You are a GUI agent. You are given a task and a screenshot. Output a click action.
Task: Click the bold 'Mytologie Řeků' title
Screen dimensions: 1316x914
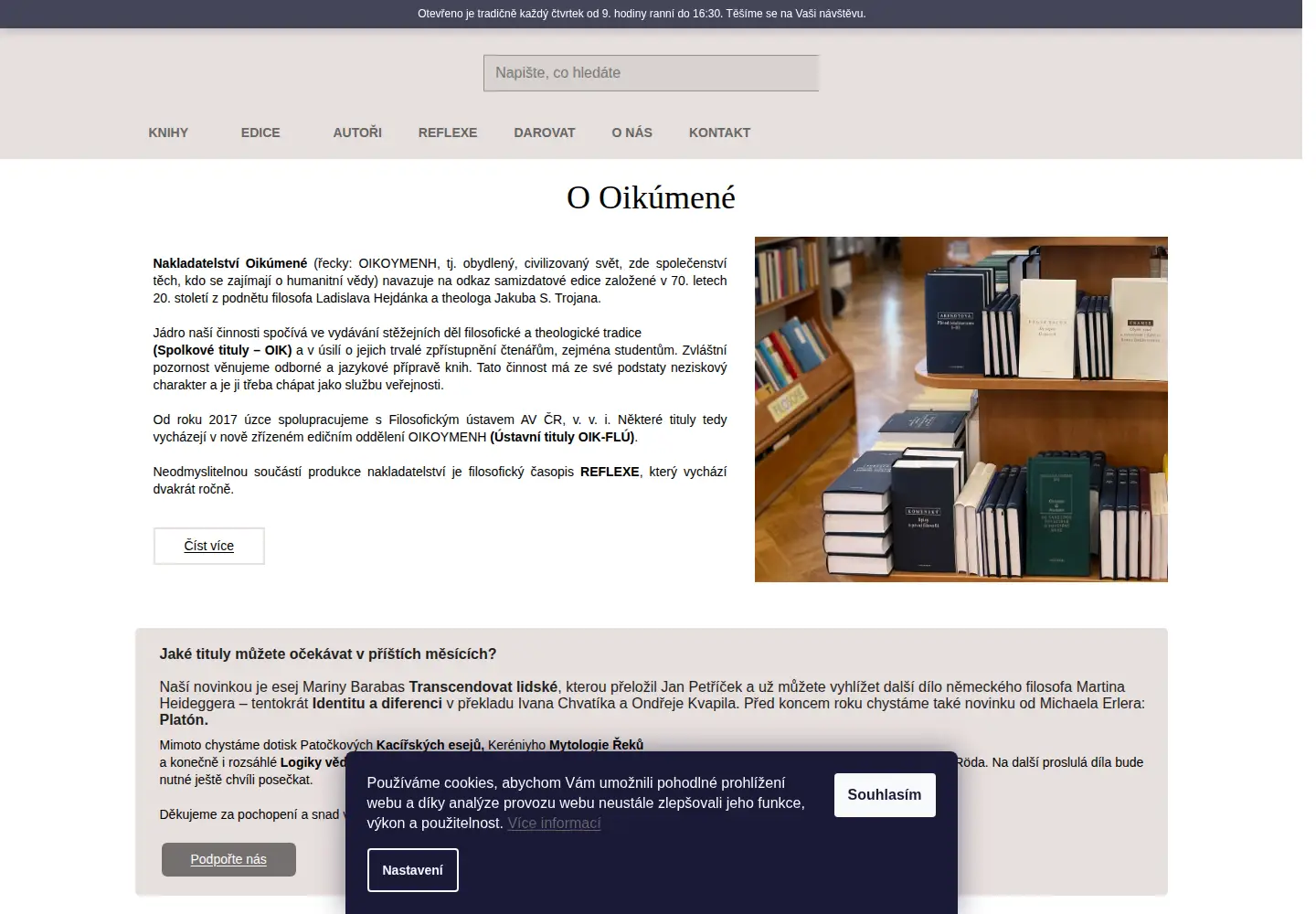[x=597, y=745]
